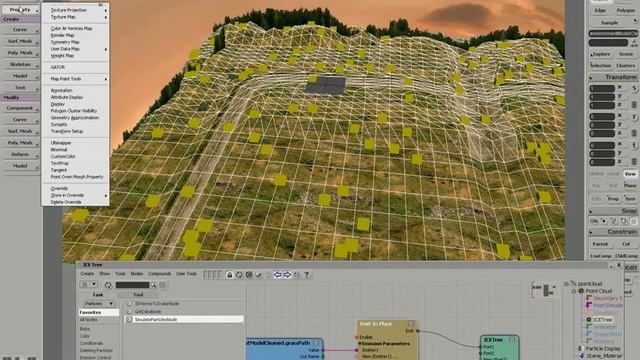Toggle the Plane transform option
640x360 pixels.
pyautogui.click(x=630, y=185)
